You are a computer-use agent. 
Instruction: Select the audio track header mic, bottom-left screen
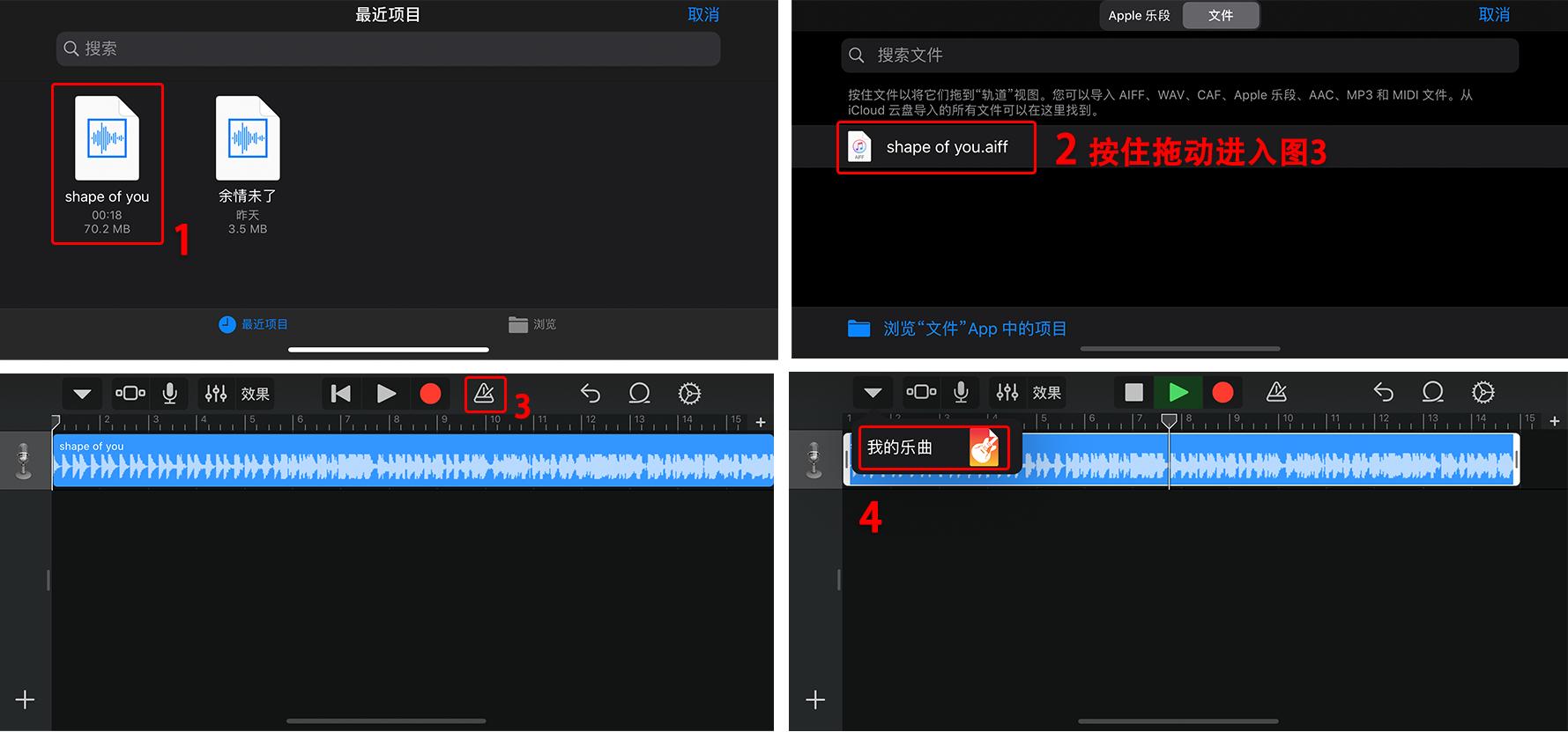[x=24, y=460]
